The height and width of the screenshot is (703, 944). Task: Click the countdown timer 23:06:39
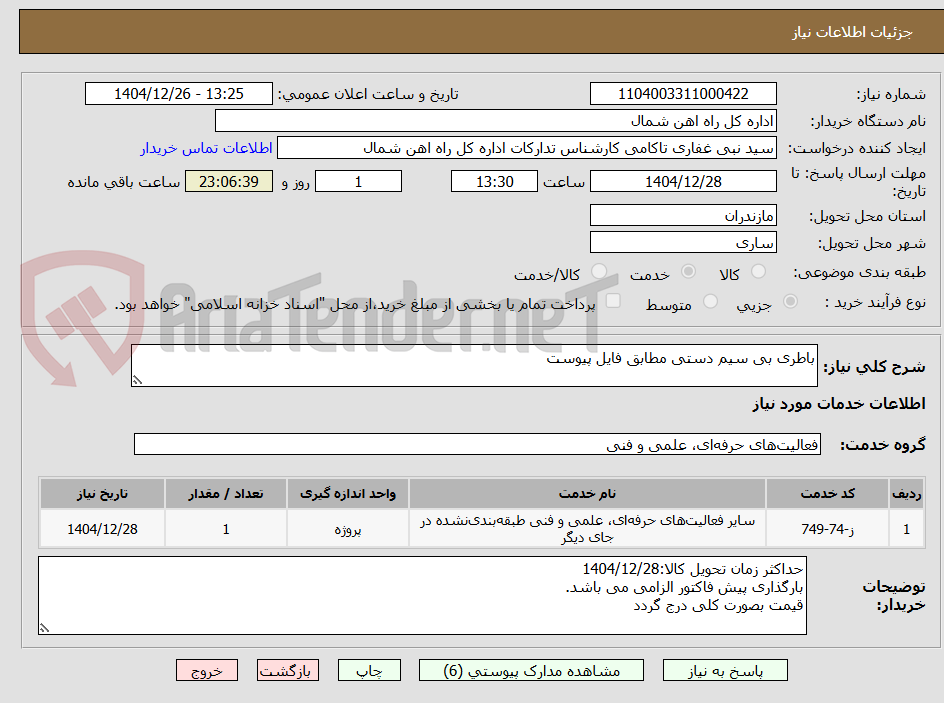(x=229, y=181)
